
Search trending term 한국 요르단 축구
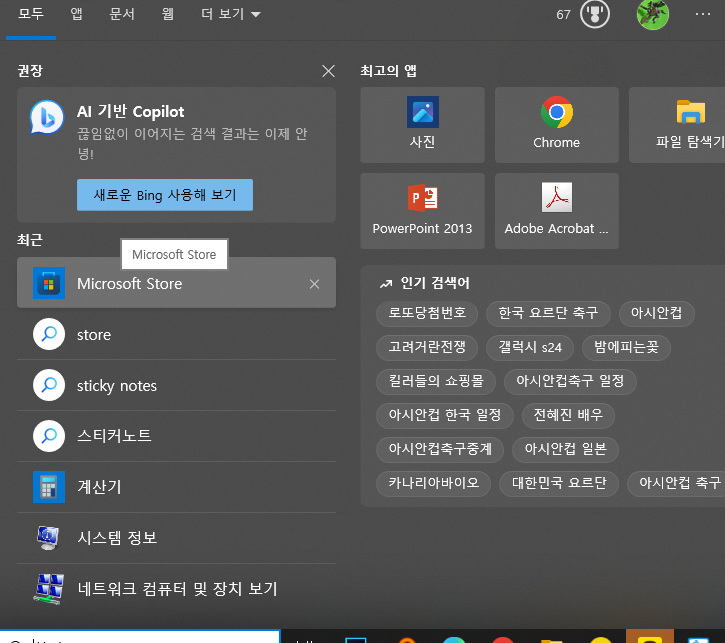coord(548,313)
